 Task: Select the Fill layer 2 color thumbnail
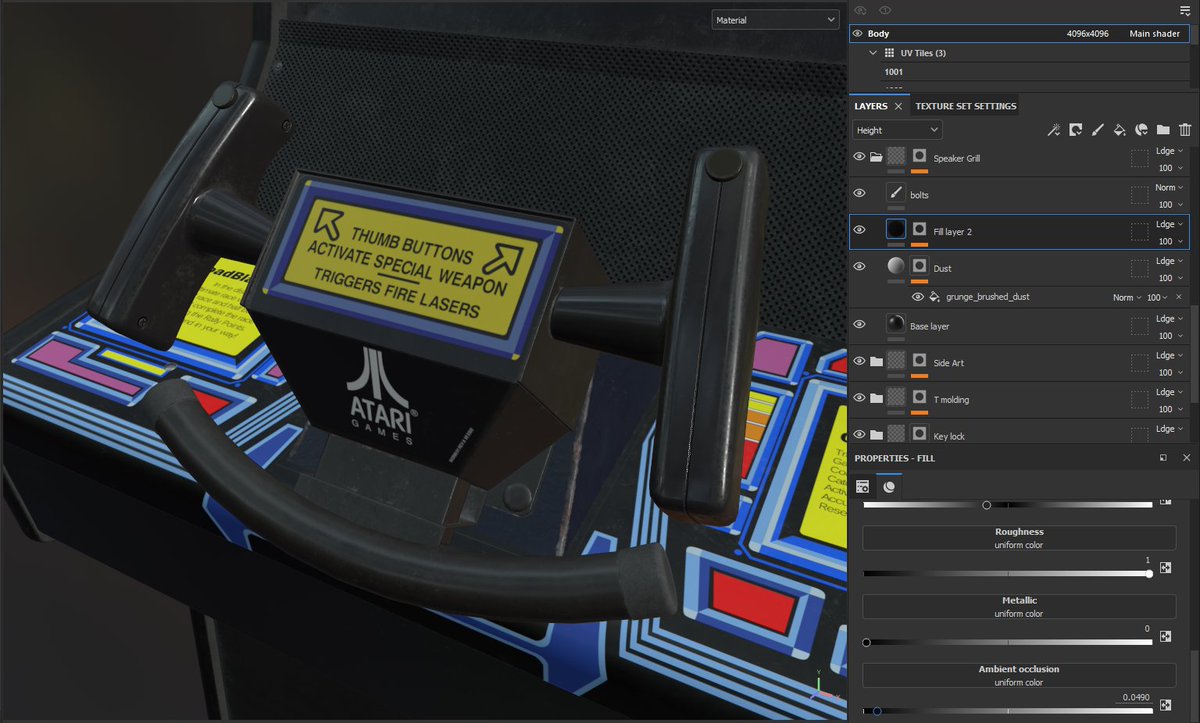(x=896, y=230)
